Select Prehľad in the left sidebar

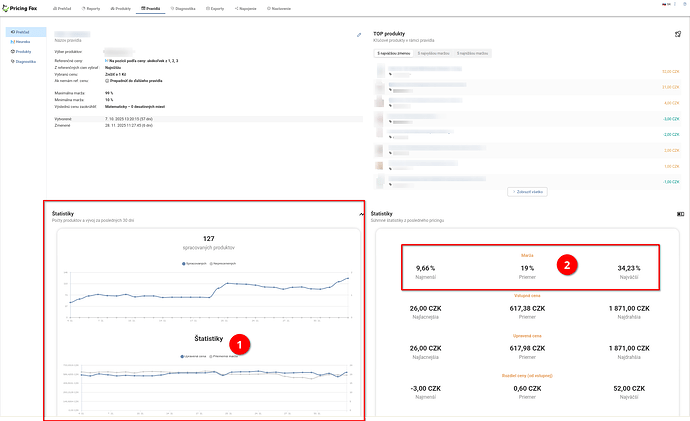21,32
